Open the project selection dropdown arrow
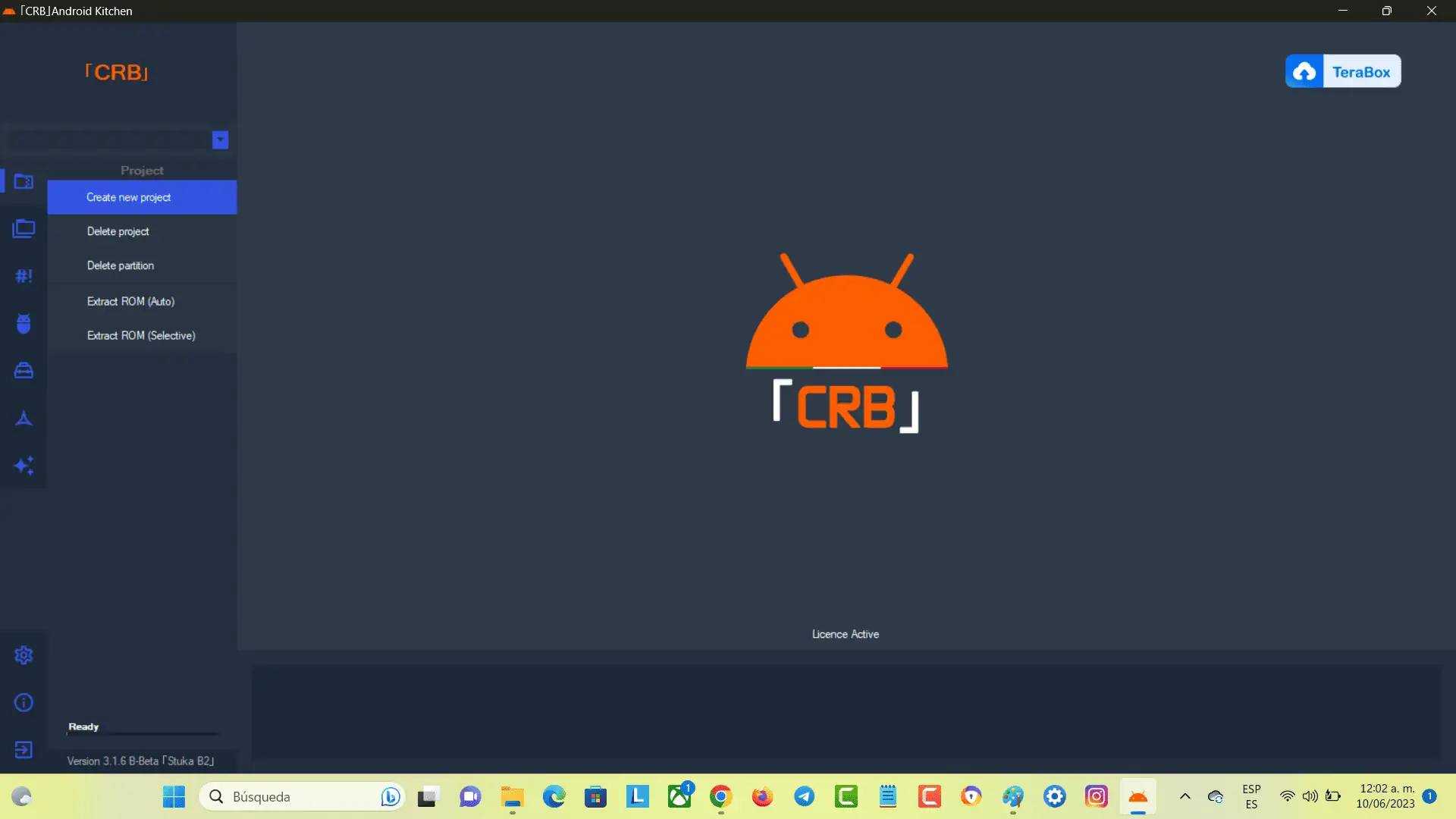 pyautogui.click(x=220, y=140)
